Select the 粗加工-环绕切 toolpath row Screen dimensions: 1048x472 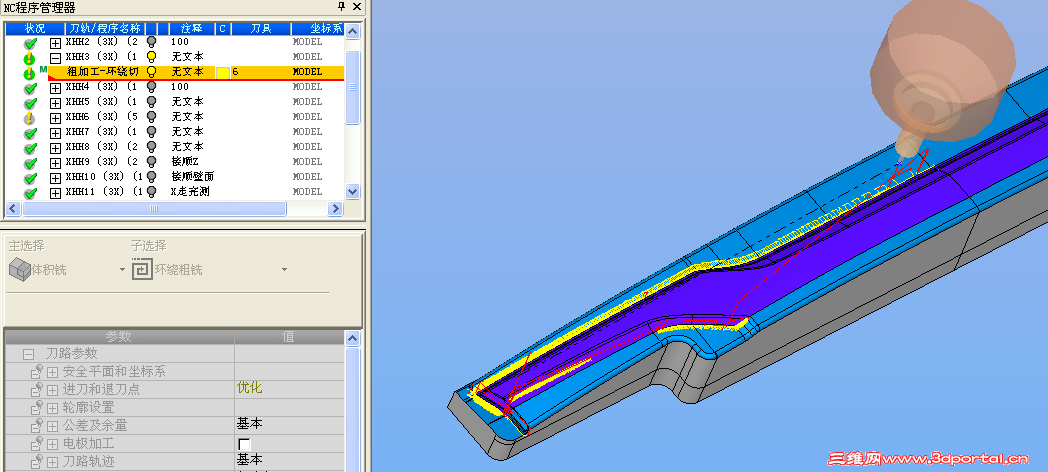pos(196,72)
